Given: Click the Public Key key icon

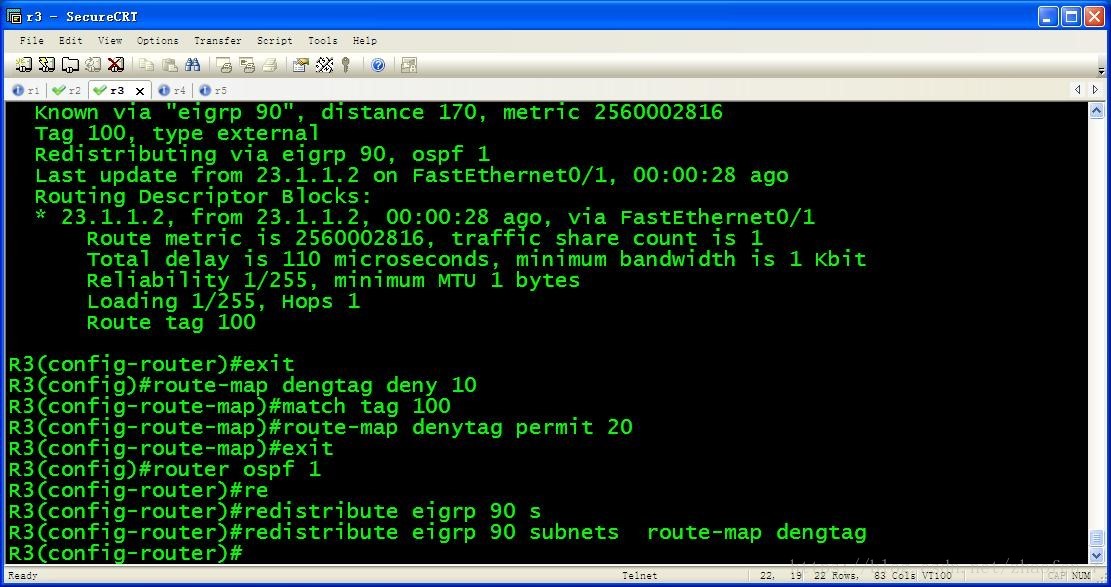Looking at the screenshot, I should [346, 65].
